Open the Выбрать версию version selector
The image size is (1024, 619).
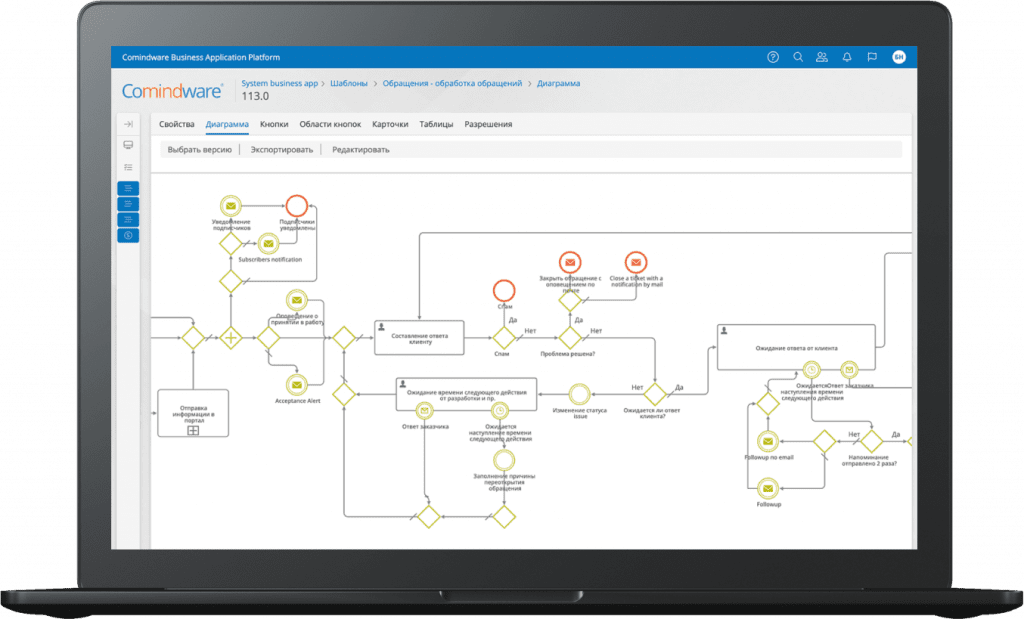click(200, 150)
